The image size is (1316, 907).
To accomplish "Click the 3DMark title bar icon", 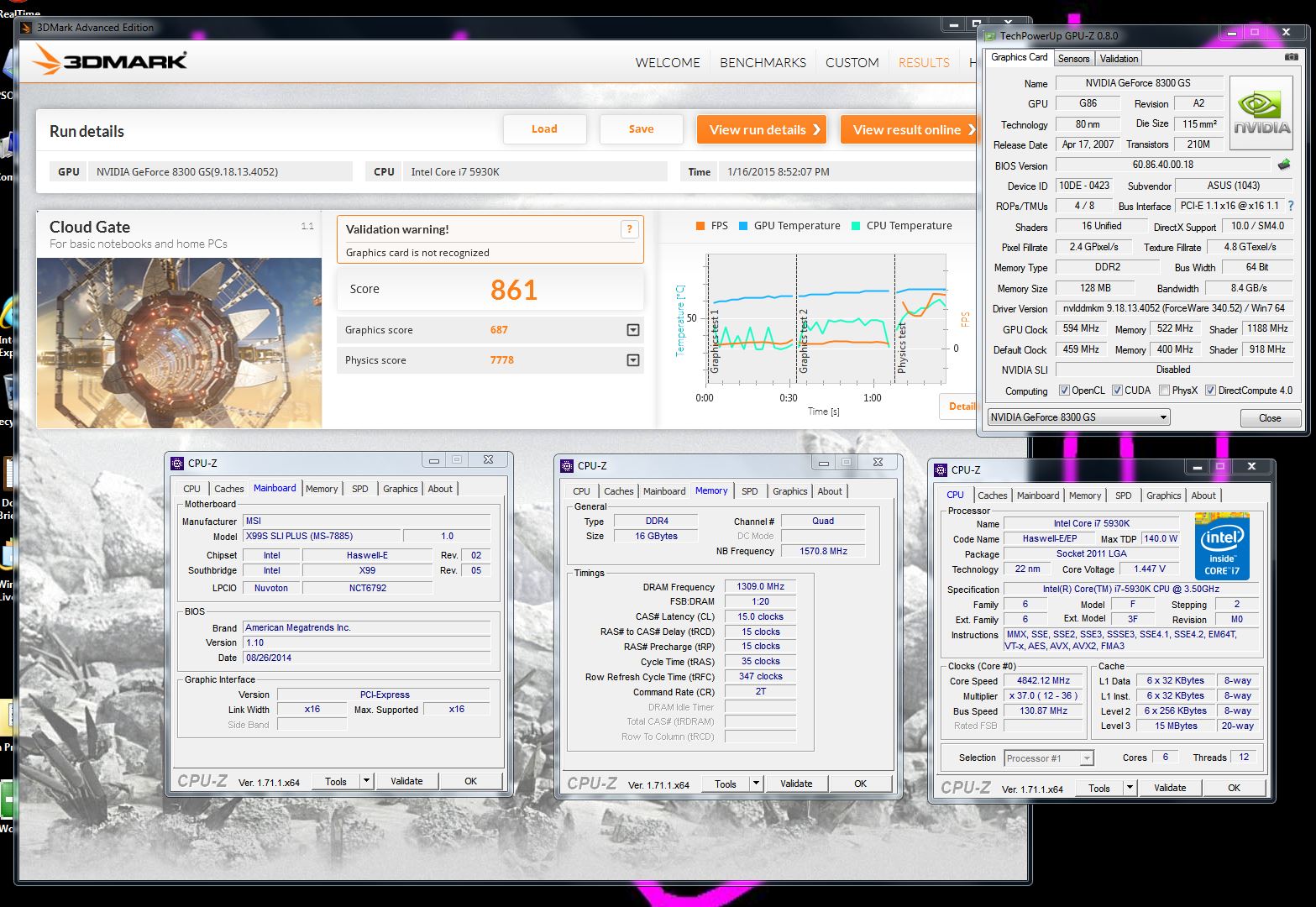I will click(26, 28).
